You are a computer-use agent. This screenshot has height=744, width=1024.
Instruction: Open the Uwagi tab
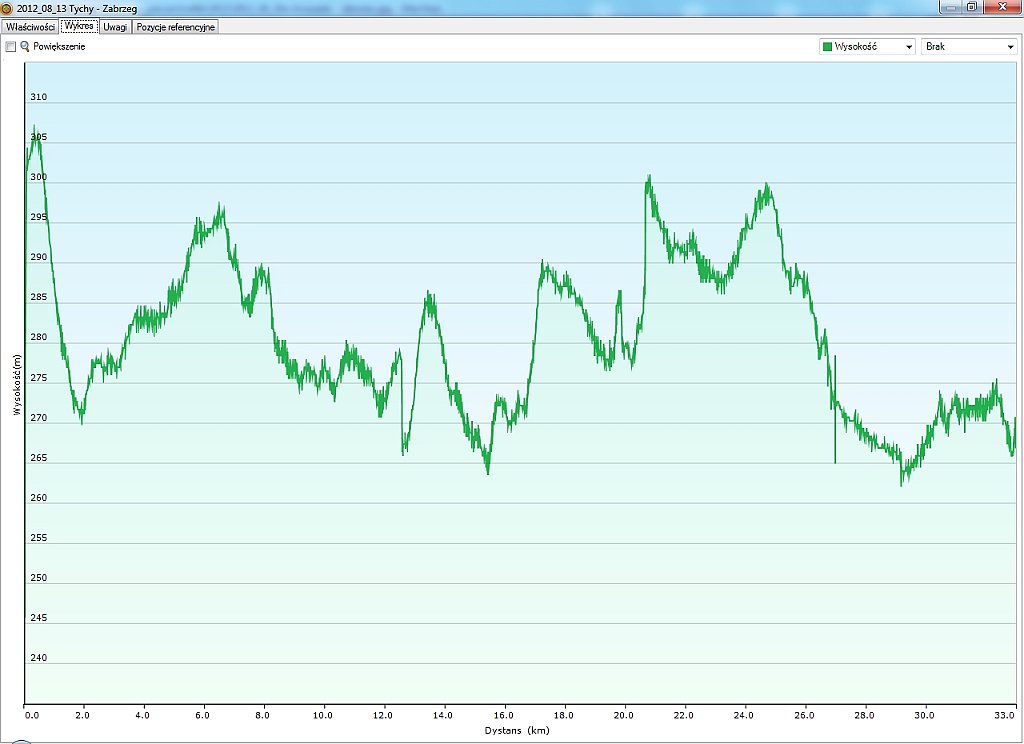tap(115, 27)
